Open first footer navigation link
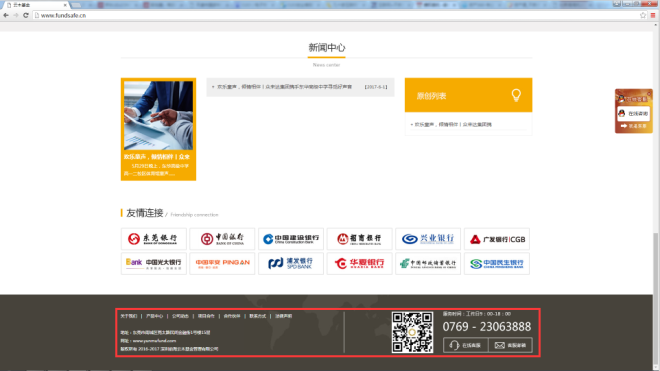Viewport: 660px width, 371px height. point(129,316)
